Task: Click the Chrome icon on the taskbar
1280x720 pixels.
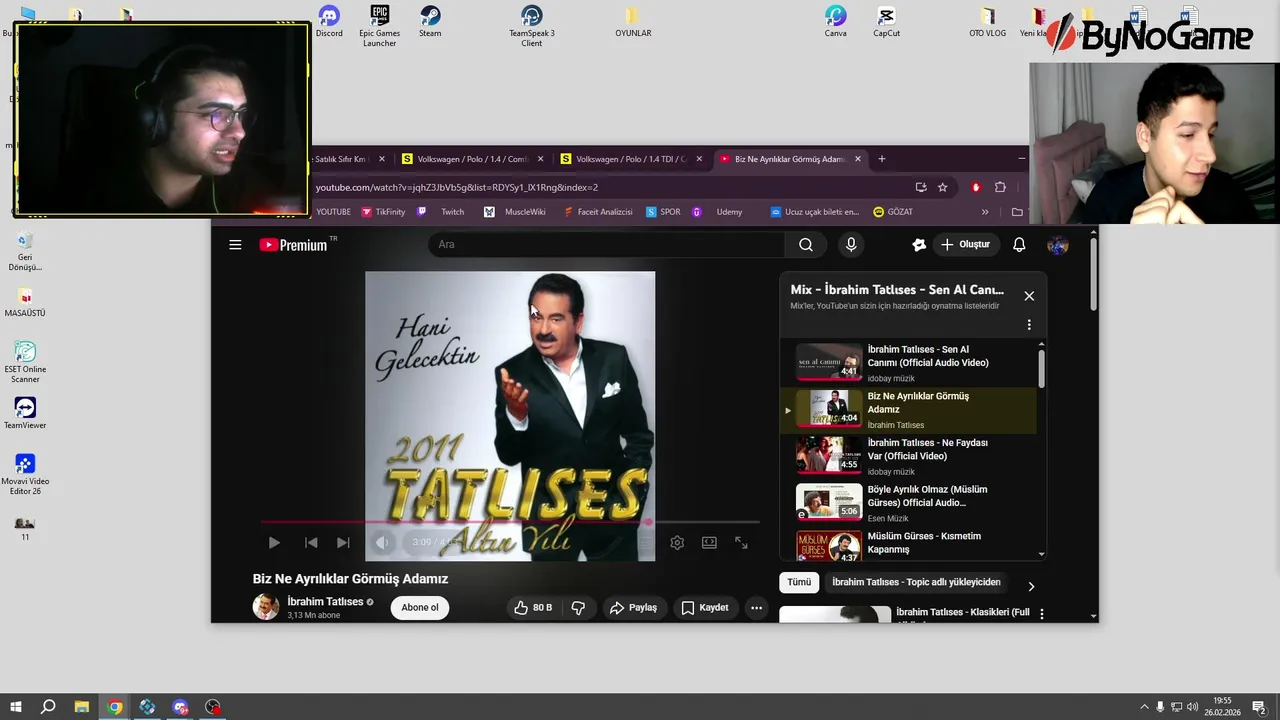Action: [115, 707]
